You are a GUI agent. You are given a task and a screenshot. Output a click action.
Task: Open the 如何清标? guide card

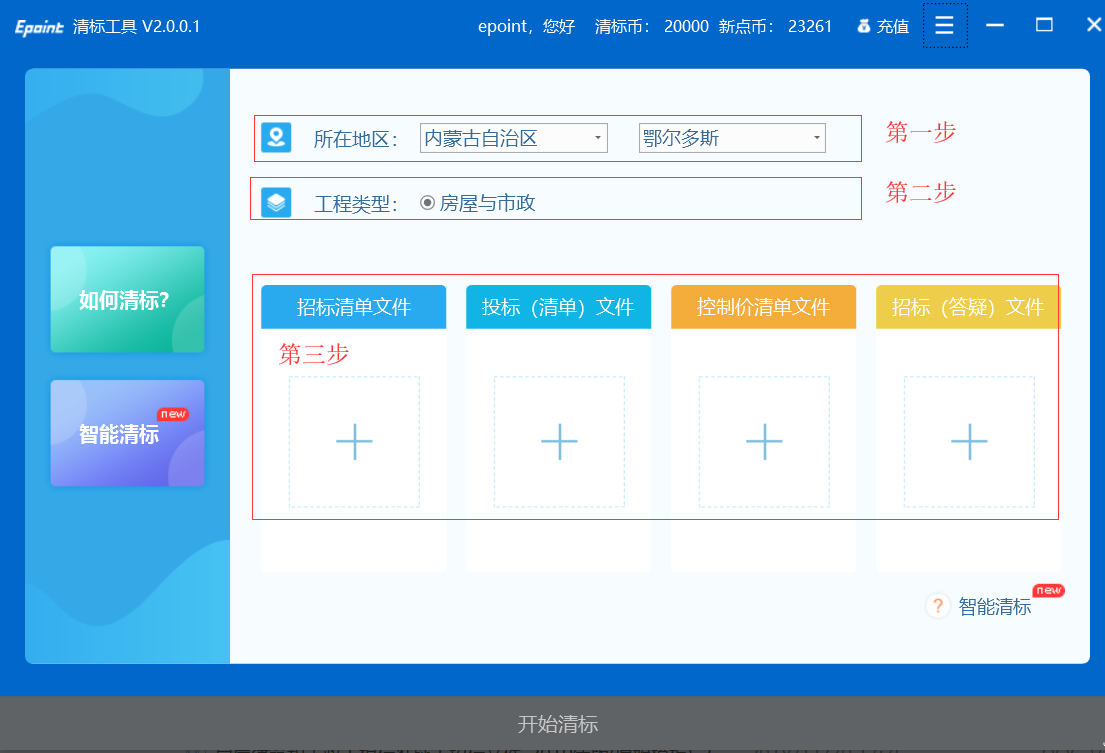127,300
